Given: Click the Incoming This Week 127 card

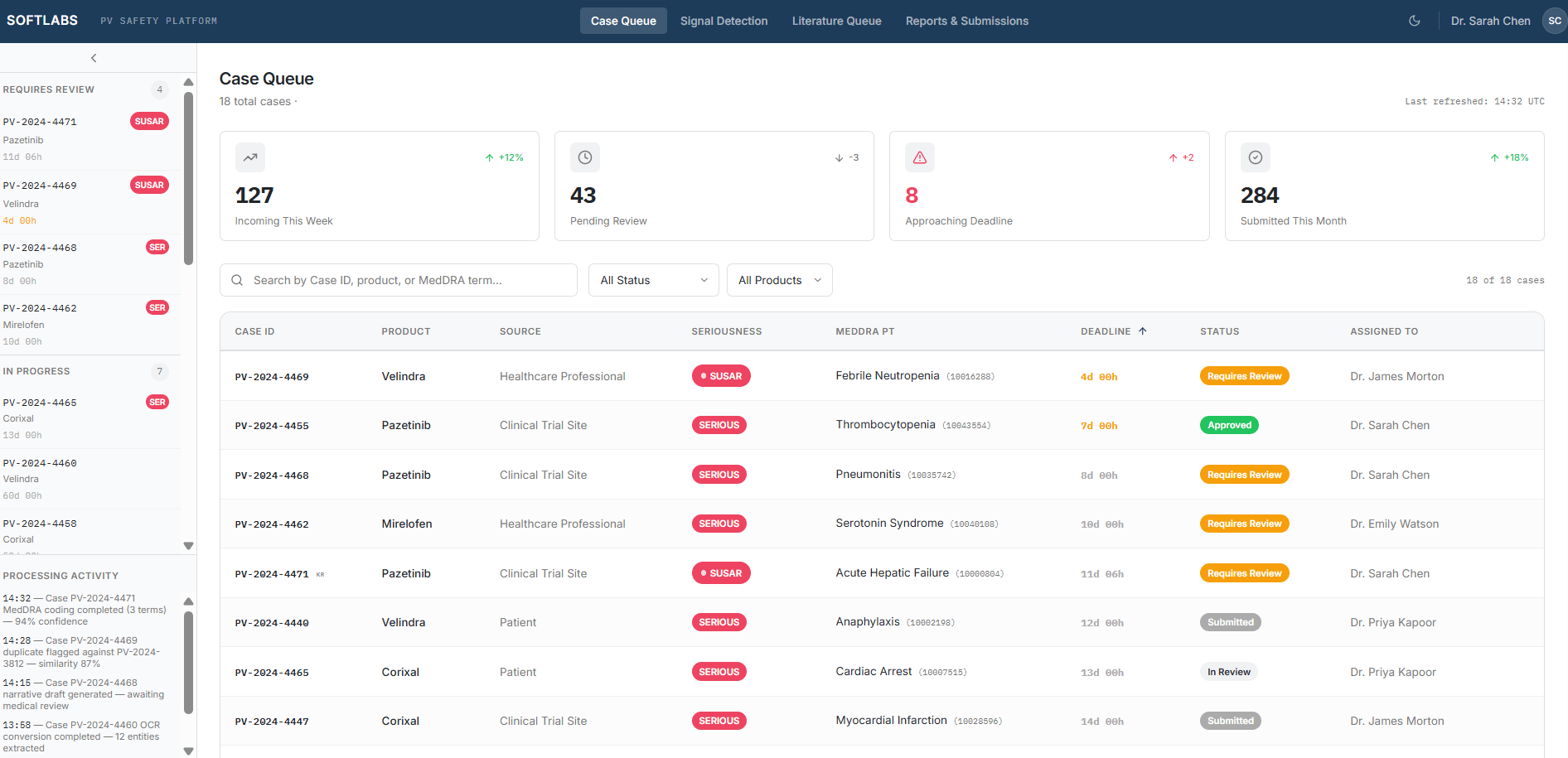Looking at the screenshot, I should coord(380,186).
